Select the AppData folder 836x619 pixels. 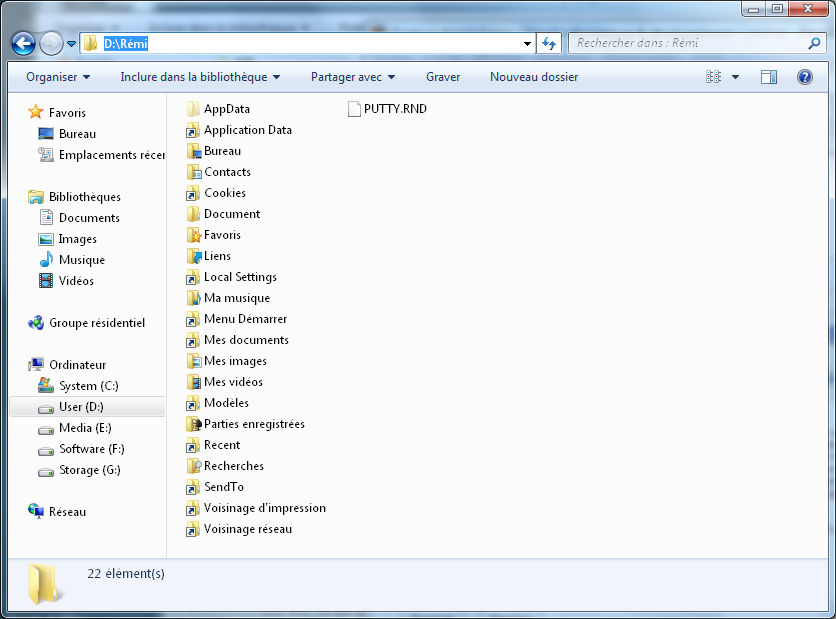(226, 109)
